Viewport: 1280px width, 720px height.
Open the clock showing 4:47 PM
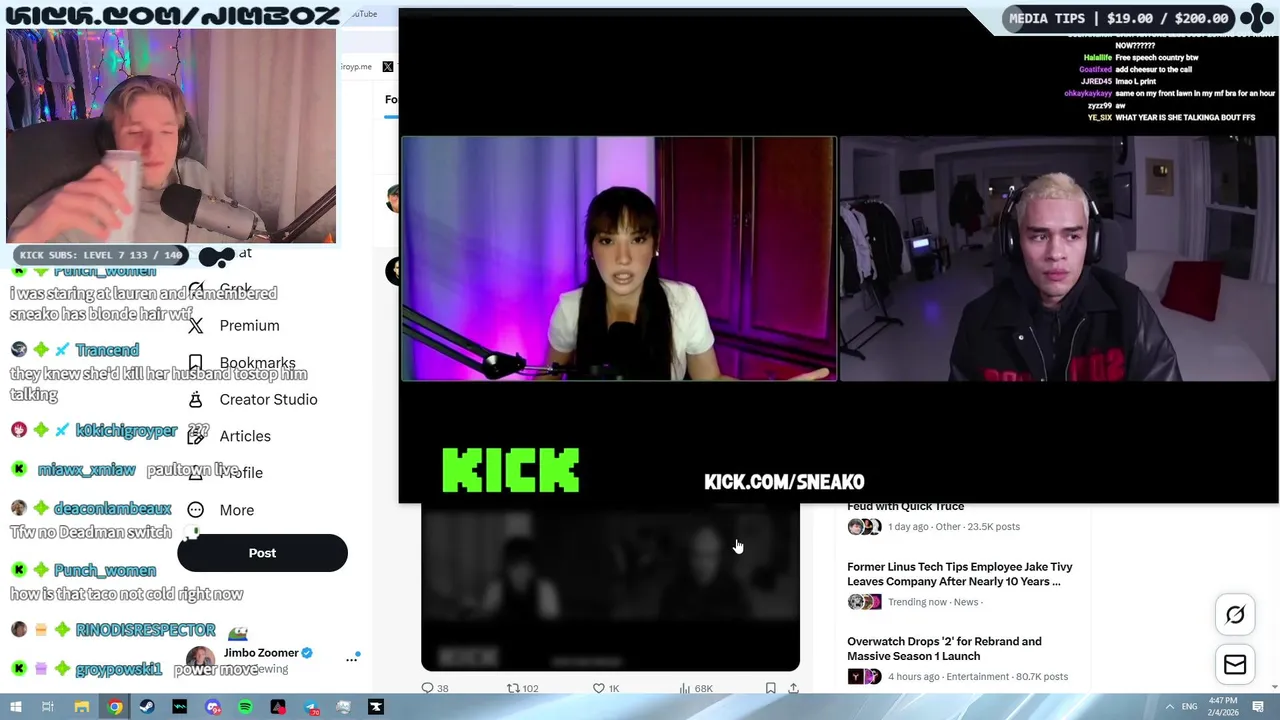1223,706
